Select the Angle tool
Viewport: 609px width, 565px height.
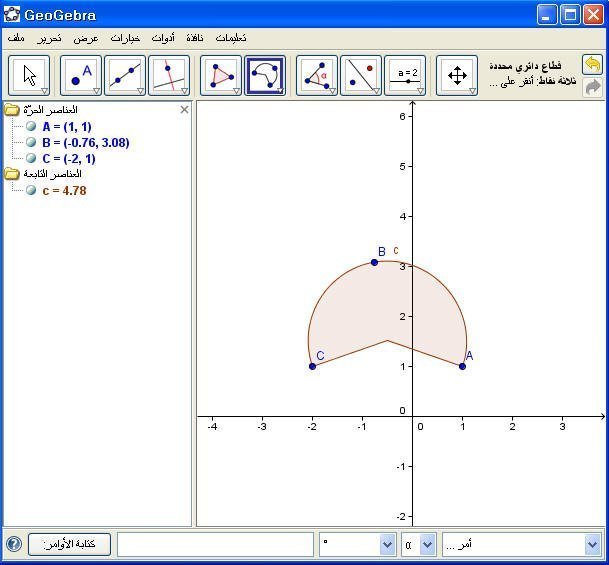(317, 76)
